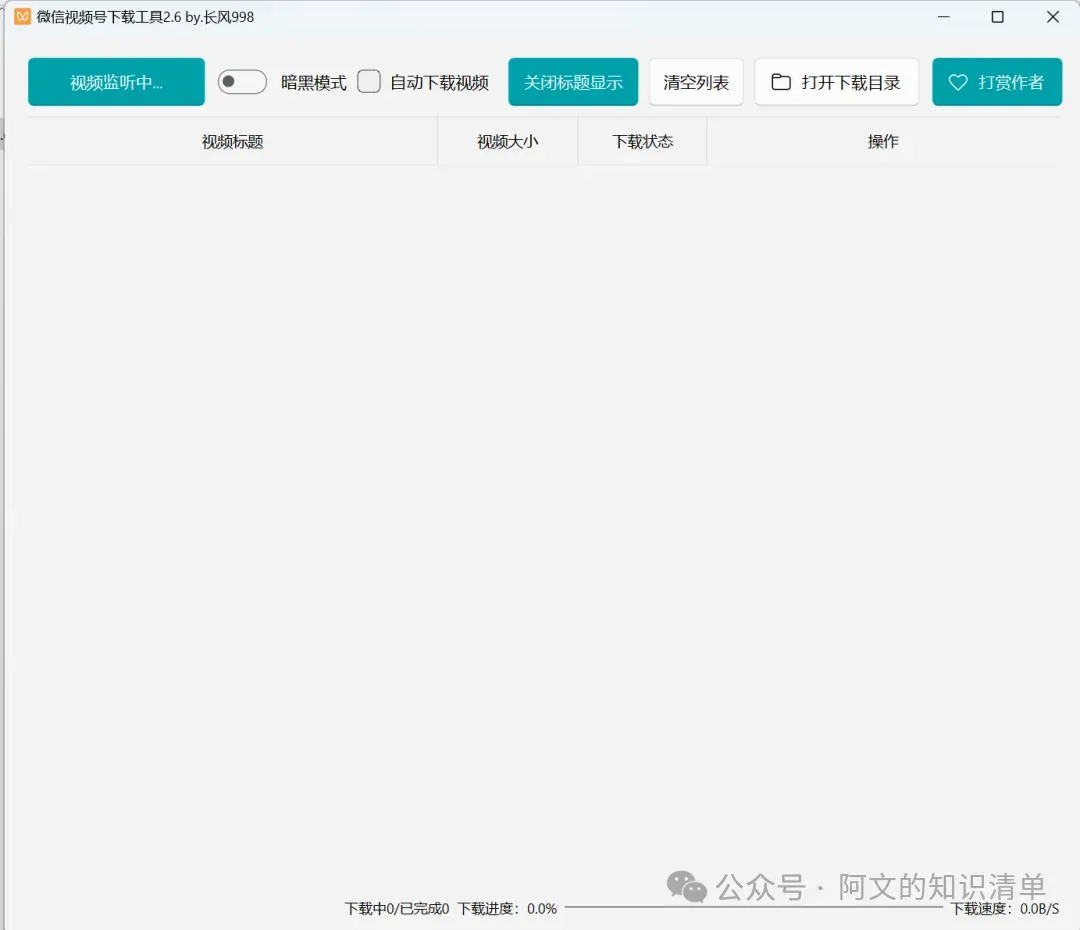The image size is (1080, 930).
Task: Click the download progress bar
Action: (x=754, y=908)
